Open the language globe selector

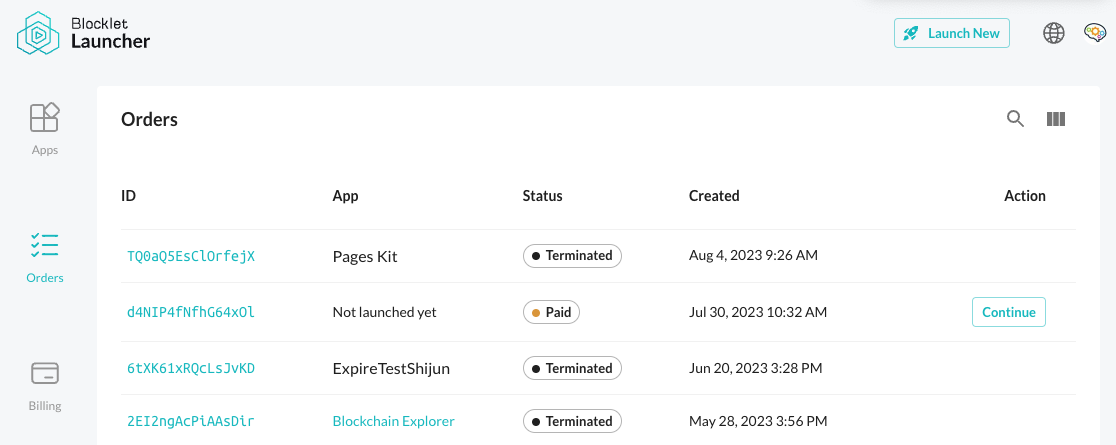click(1054, 33)
